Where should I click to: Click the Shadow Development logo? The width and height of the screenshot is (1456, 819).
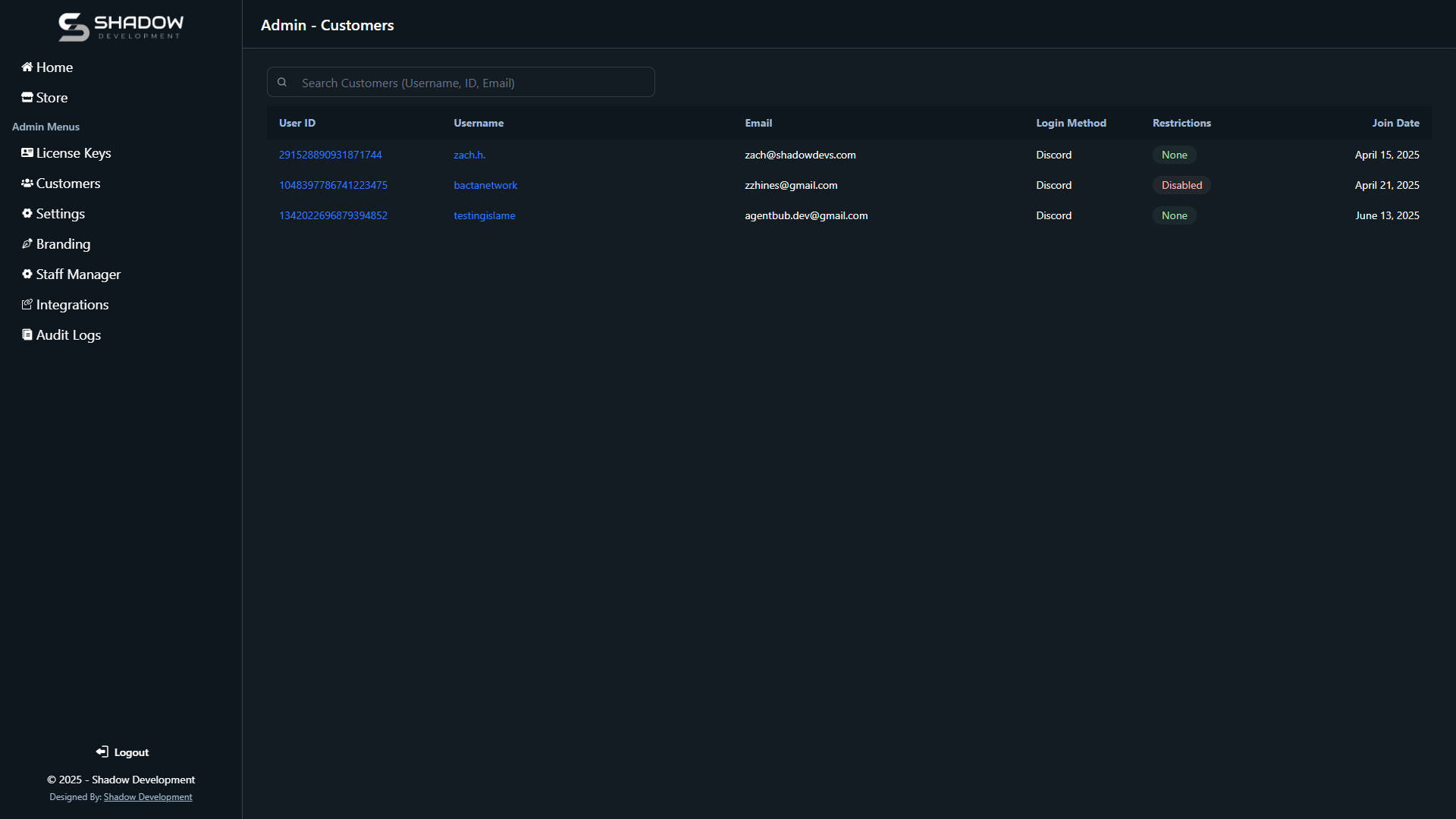click(x=121, y=27)
